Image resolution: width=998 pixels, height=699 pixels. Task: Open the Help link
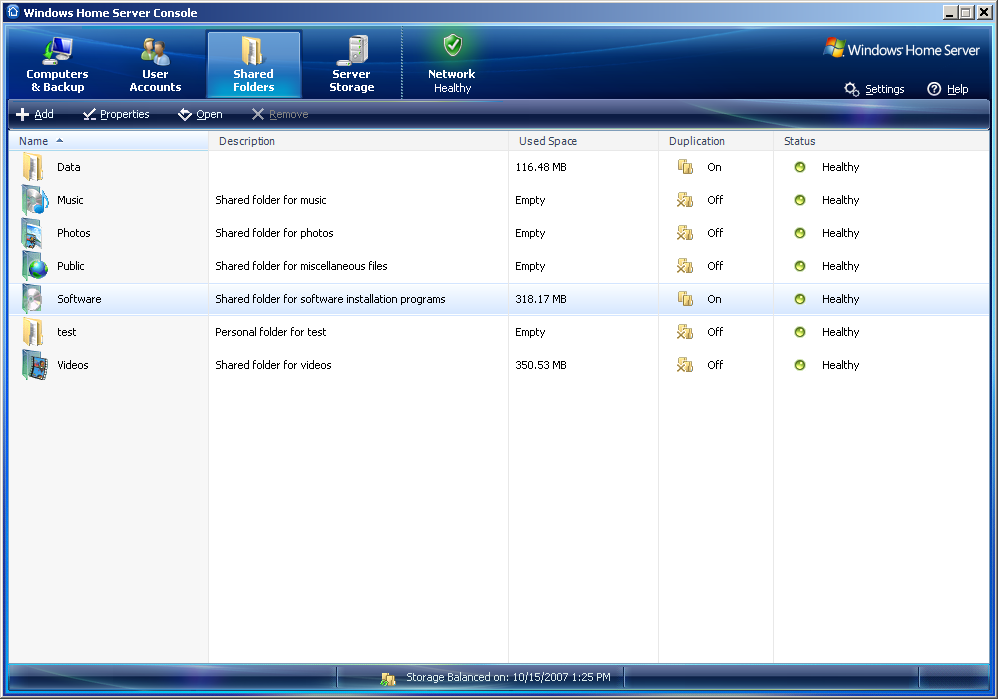[957, 89]
